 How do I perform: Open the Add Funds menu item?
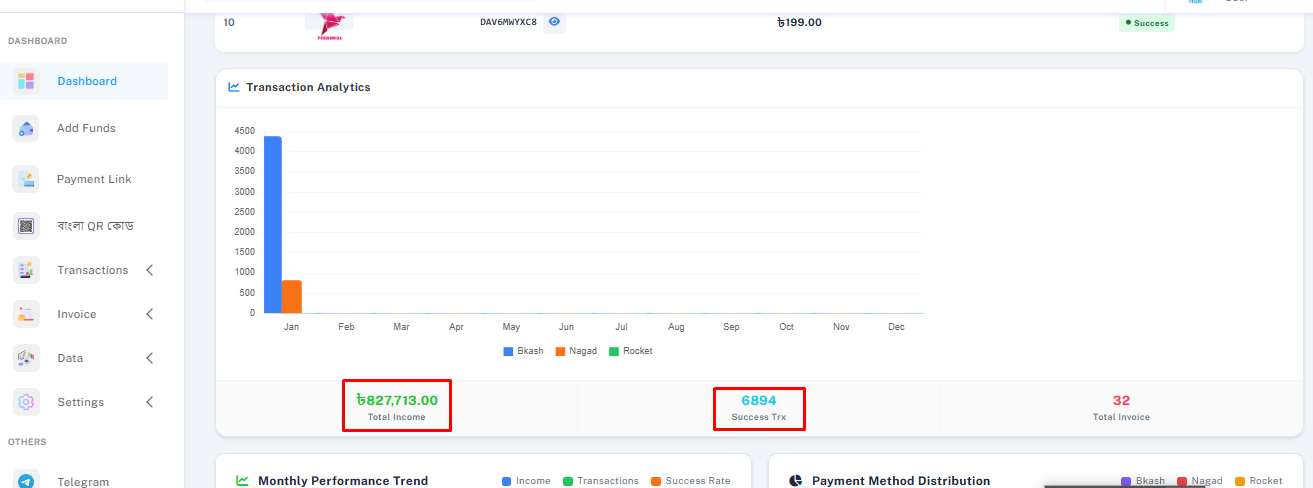click(x=86, y=128)
